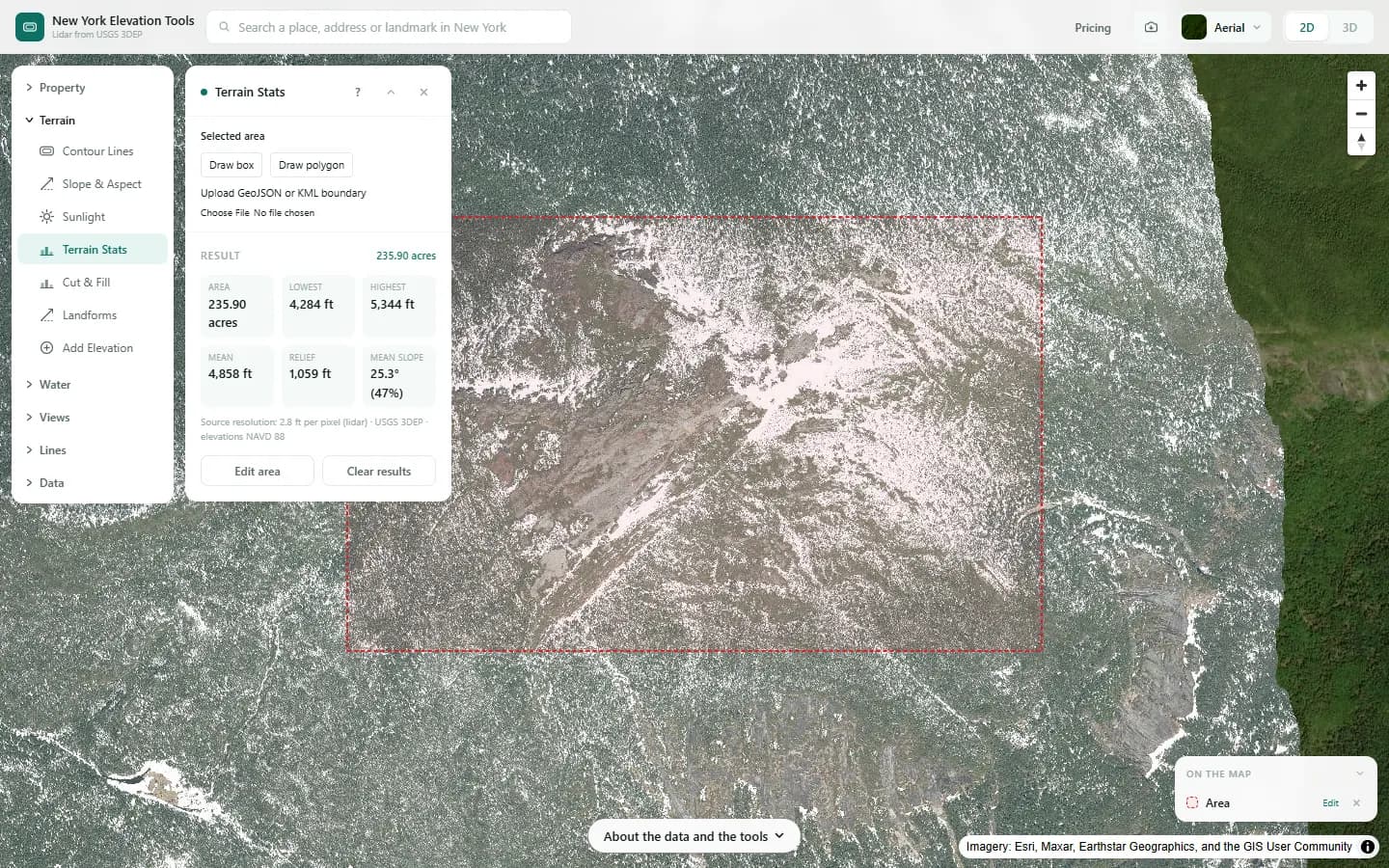Screen dimensions: 1389x868
Task: Open the Pricing page
Action: tap(1093, 27)
